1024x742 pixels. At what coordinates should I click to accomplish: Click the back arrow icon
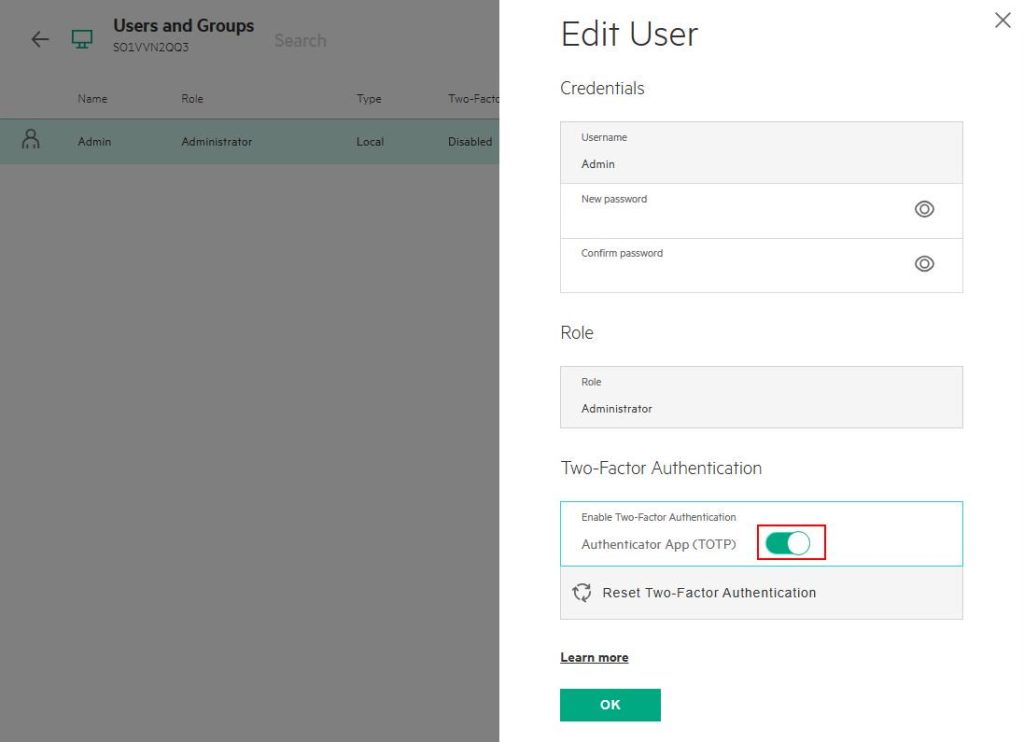tap(40, 40)
